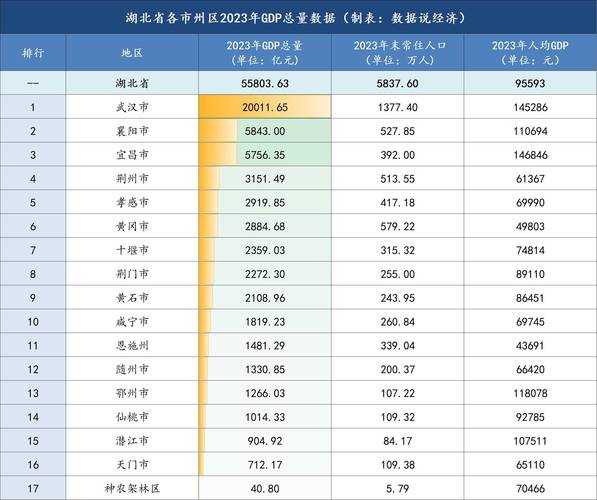This screenshot has width=597, height=500.
Task: Select the 黄冈市 cell
Action: [132, 226]
